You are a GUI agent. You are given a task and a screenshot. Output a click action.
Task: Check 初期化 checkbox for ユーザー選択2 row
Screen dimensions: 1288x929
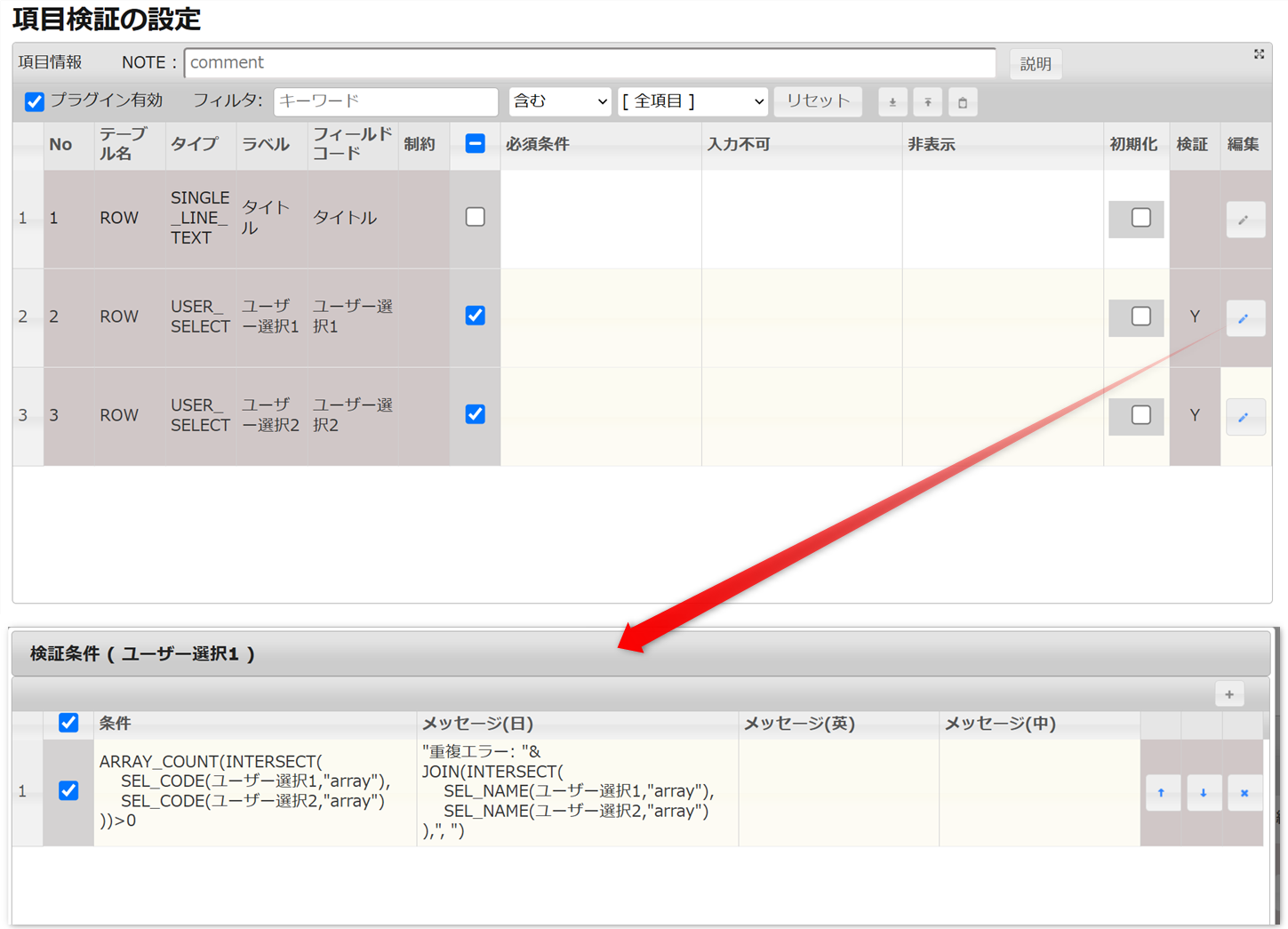1140,415
